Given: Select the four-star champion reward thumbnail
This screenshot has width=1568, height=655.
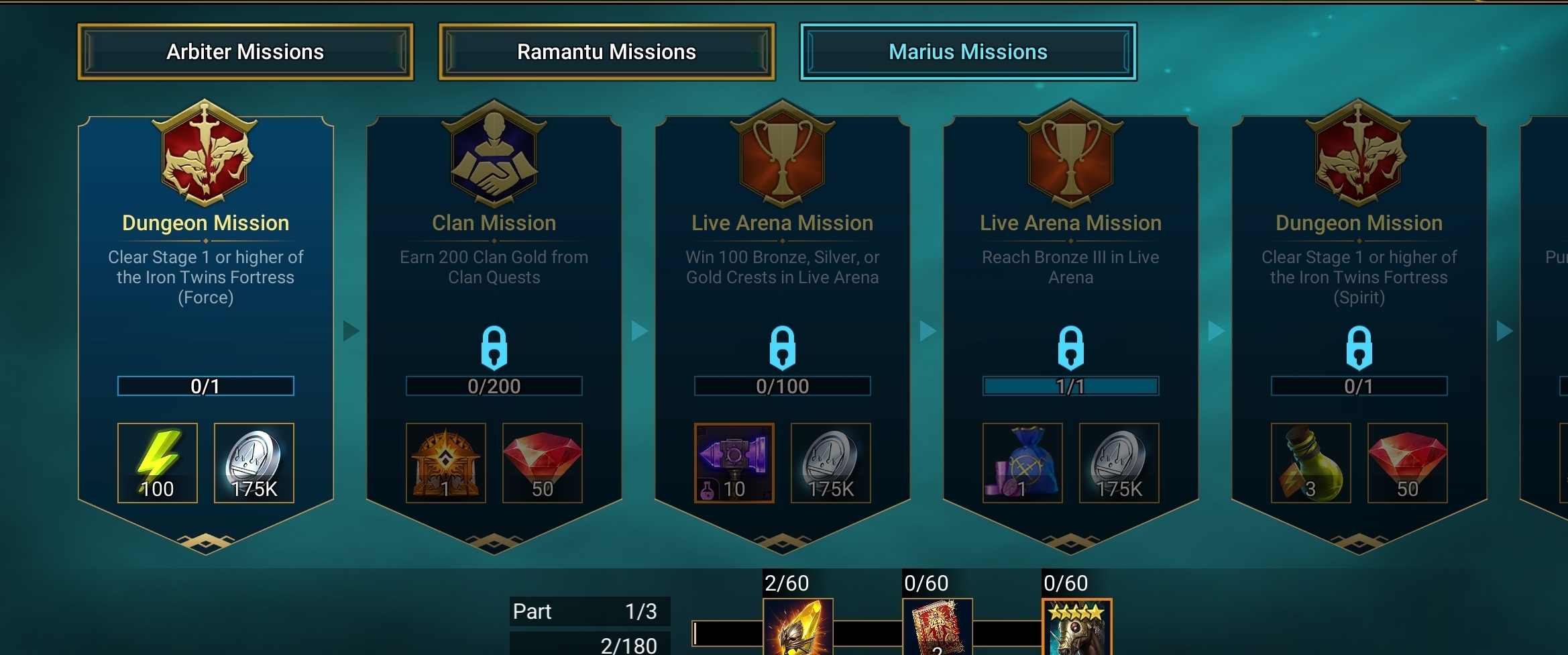Looking at the screenshot, I should tap(1077, 627).
